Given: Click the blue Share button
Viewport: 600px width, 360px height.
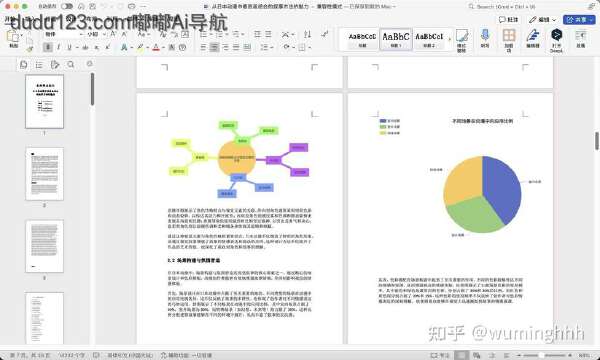Looking at the screenshot, I should pyautogui.click(x=579, y=20).
